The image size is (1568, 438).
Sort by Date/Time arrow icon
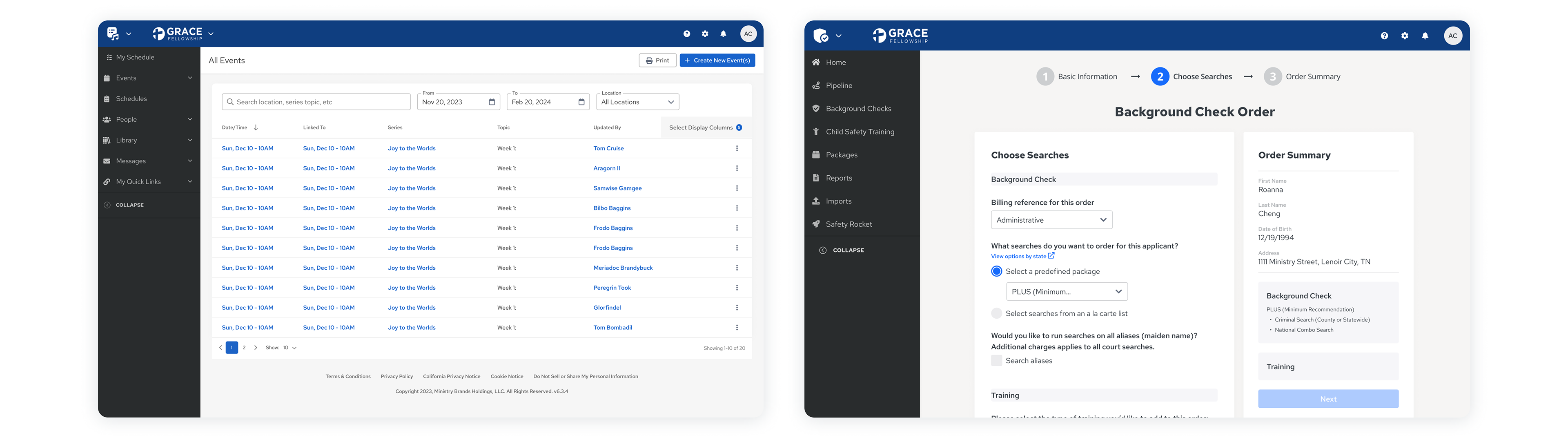coord(256,128)
